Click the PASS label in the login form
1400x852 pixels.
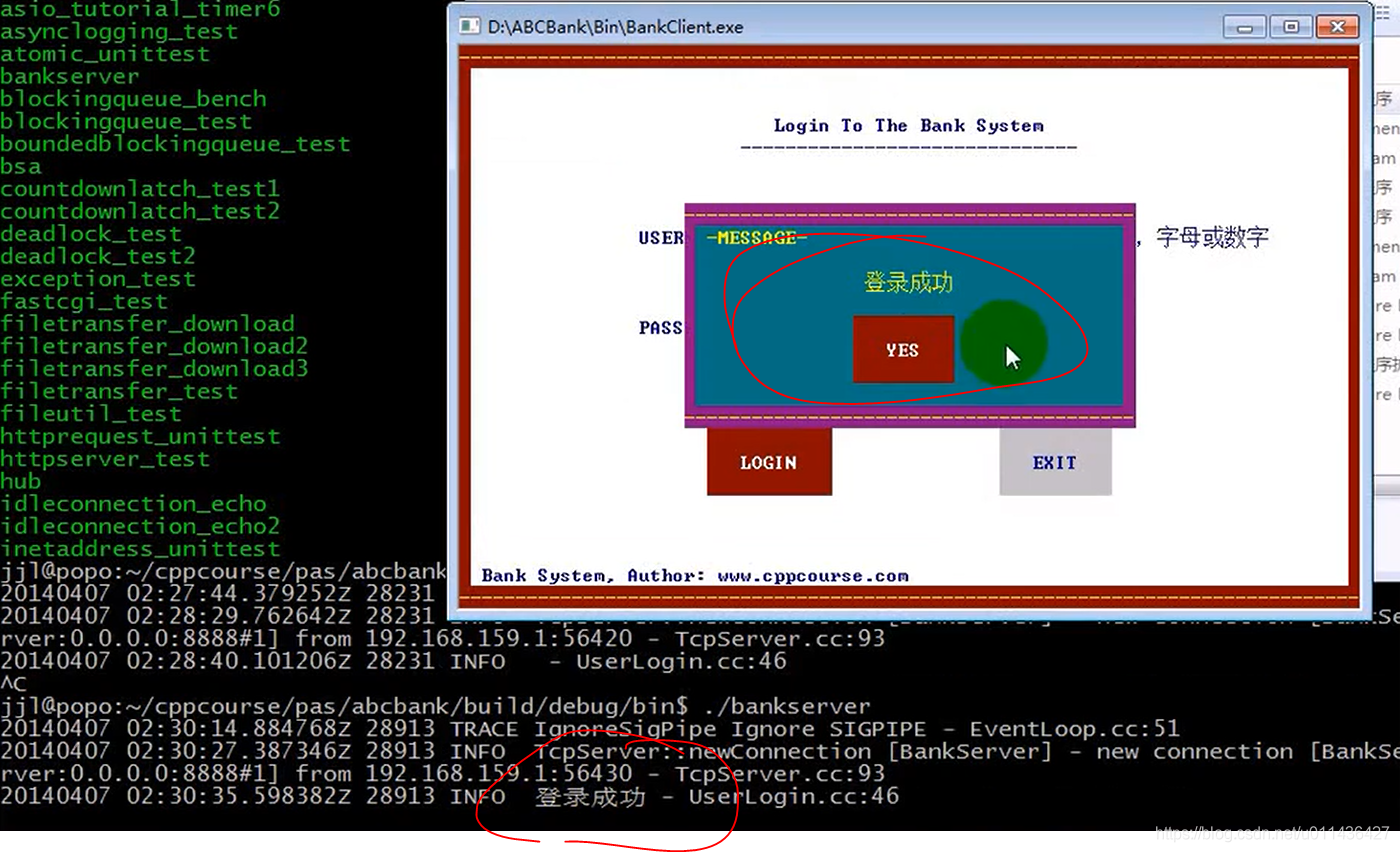[x=660, y=327]
